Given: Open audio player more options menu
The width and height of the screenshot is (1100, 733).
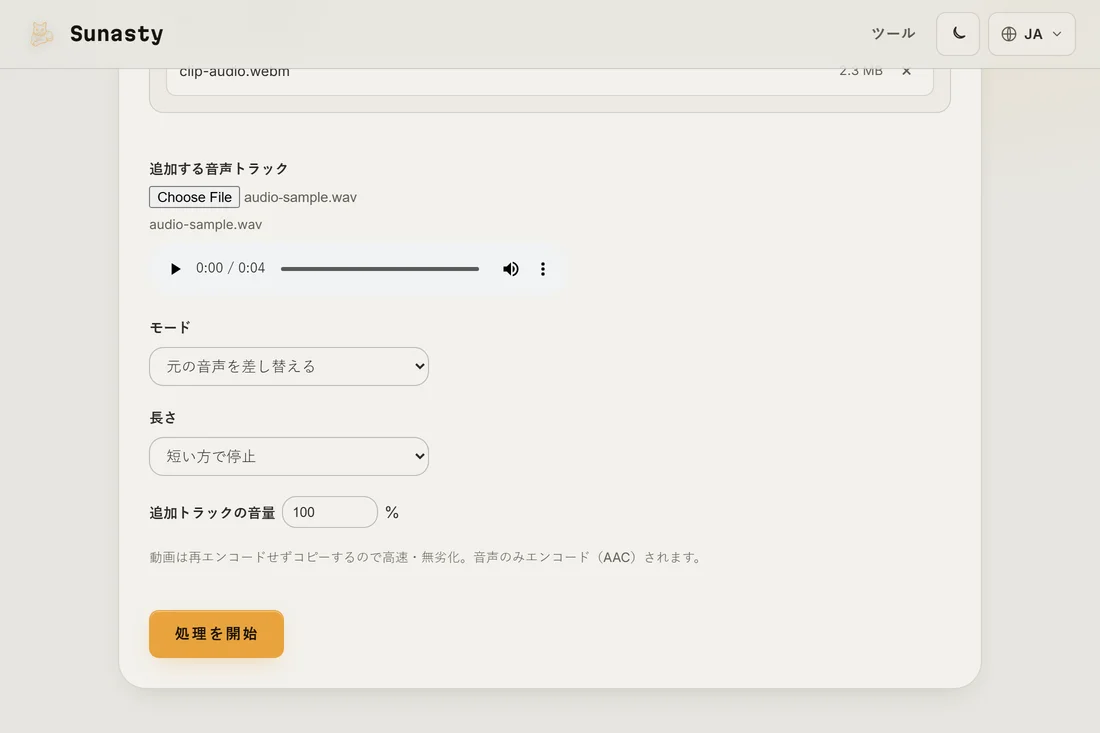Looking at the screenshot, I should click(542, 269).
